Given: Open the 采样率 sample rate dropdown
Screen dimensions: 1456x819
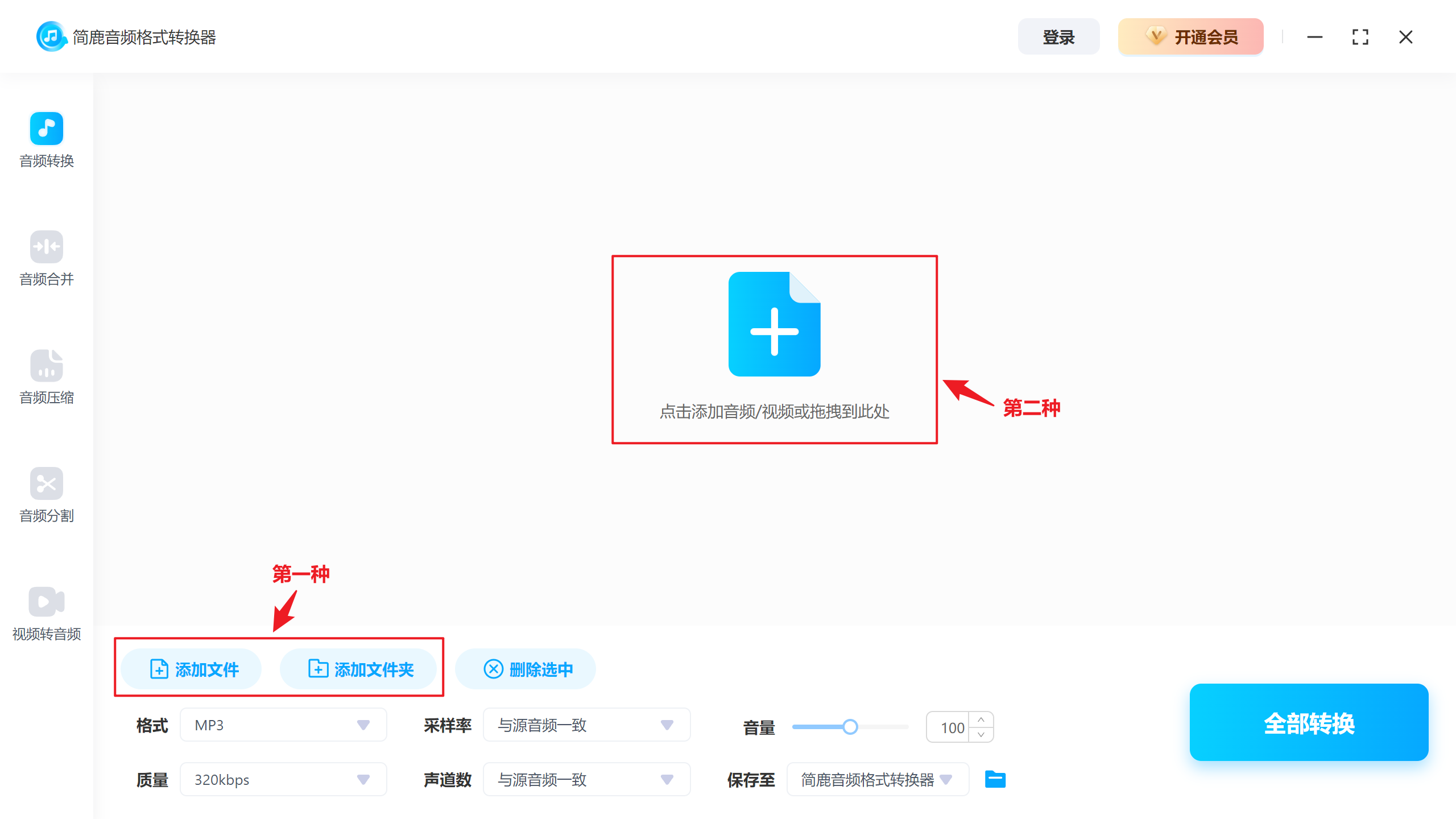Looking at the screenshot, I should click(x=586, y=725).
